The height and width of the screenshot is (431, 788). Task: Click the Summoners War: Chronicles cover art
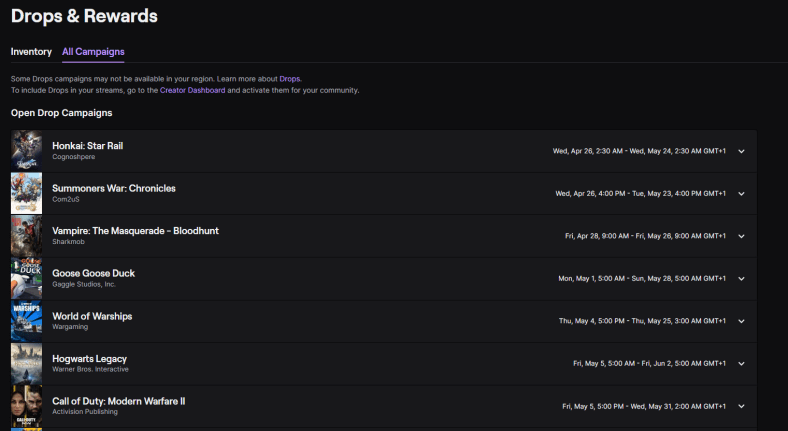[27, 193]
